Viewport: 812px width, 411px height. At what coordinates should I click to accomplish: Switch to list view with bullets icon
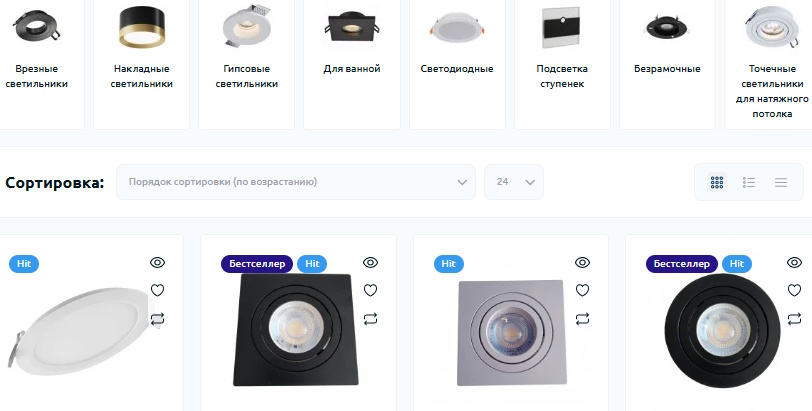click(749, 182)
